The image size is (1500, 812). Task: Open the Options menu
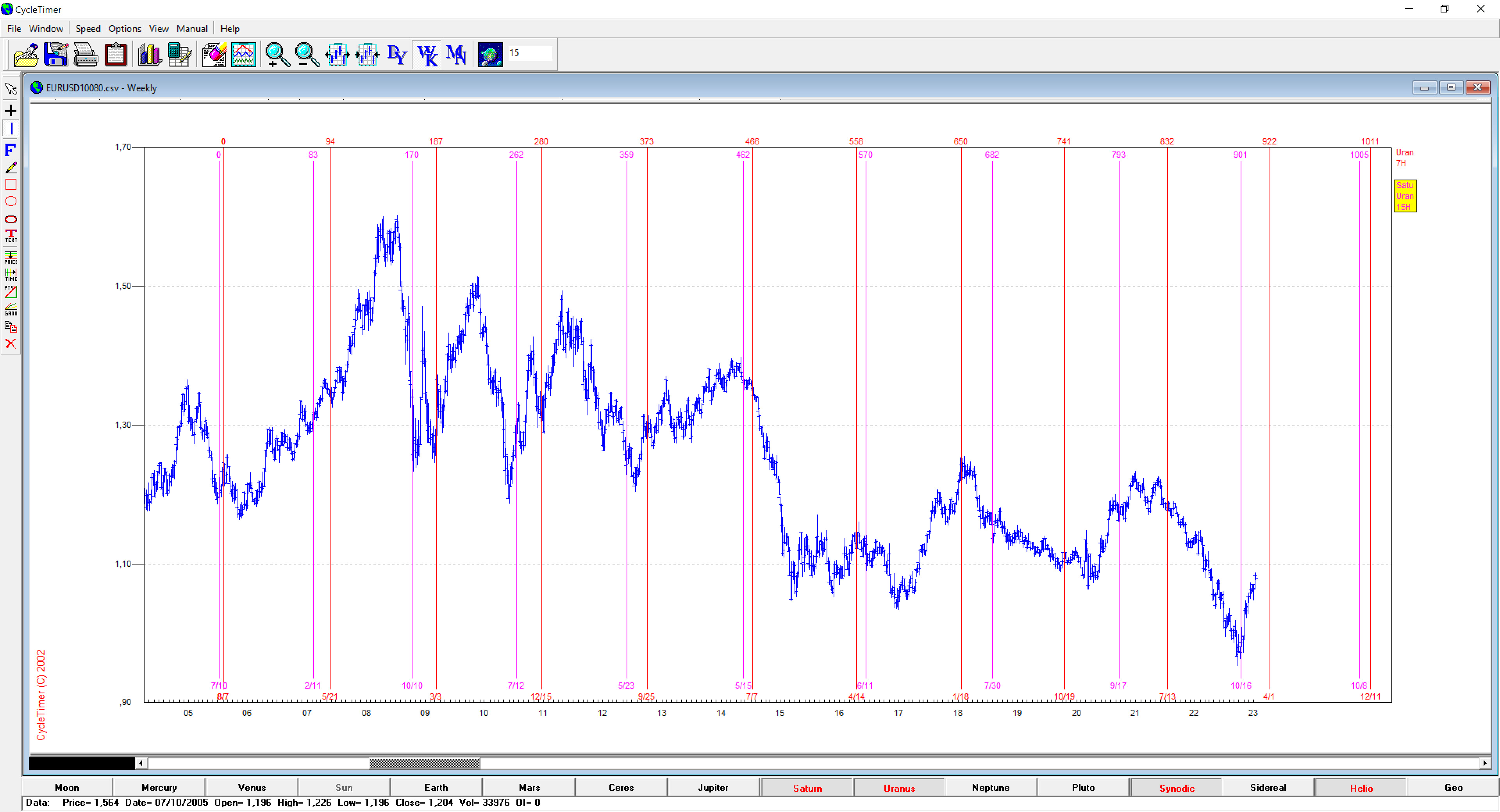coord(125,28)
